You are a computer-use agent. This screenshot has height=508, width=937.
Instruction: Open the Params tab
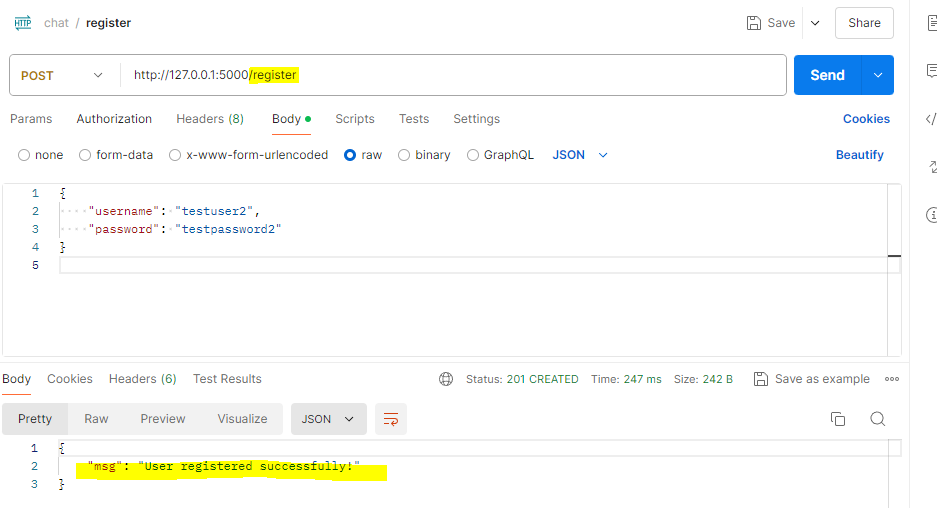pos(31,119)
